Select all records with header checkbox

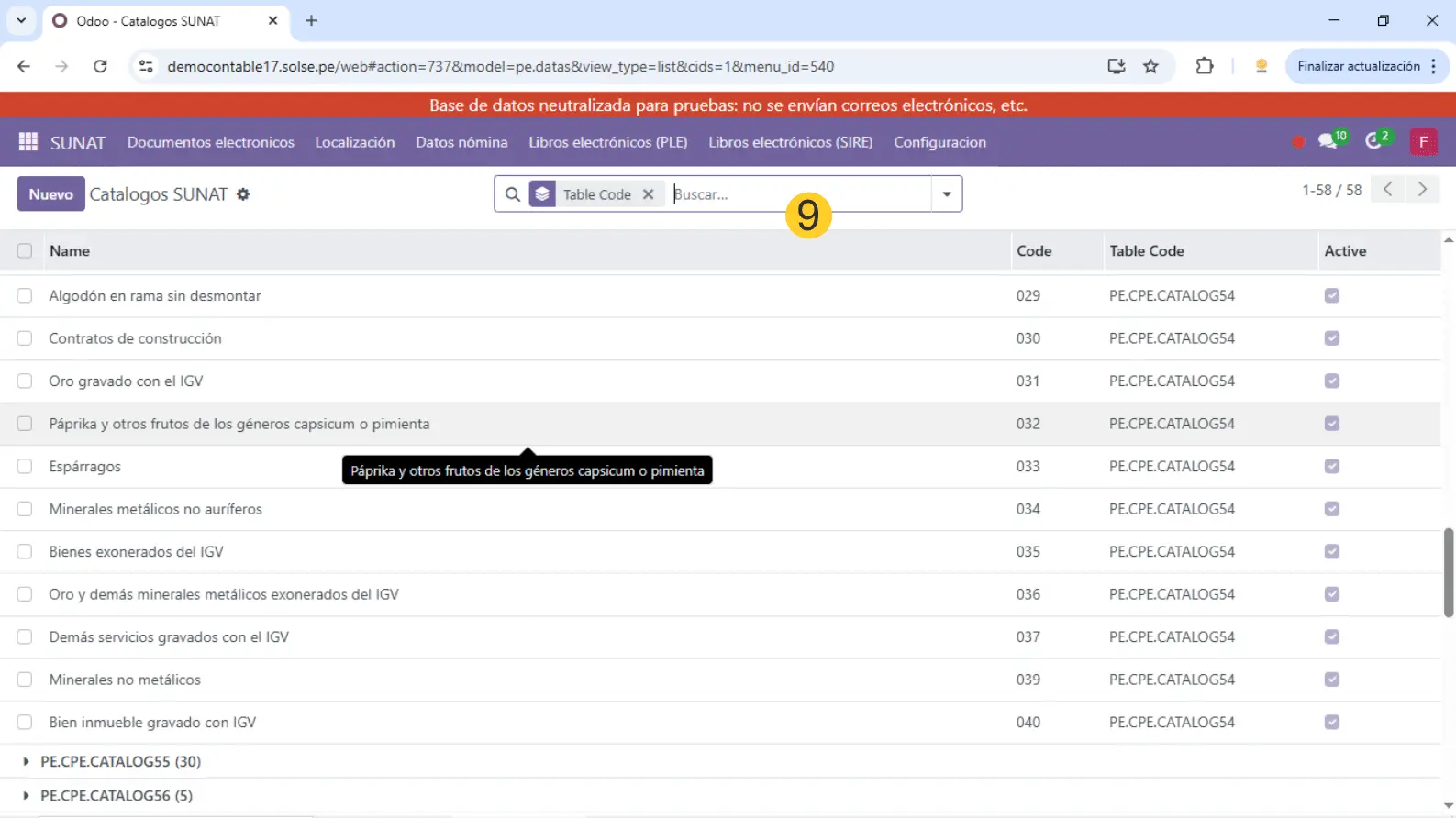click(25, 251)
